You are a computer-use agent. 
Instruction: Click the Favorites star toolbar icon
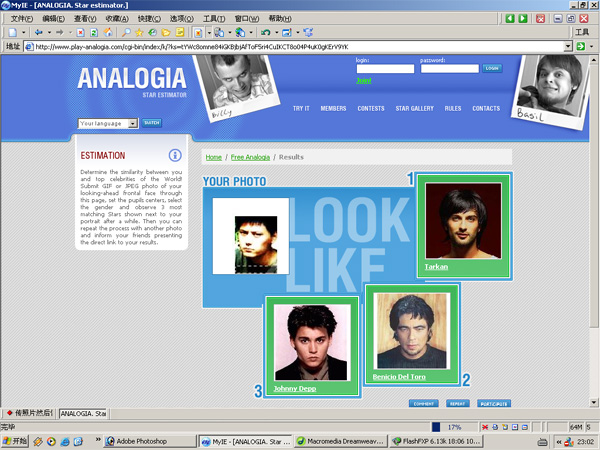pyautogui.click(x=139, y=33)
